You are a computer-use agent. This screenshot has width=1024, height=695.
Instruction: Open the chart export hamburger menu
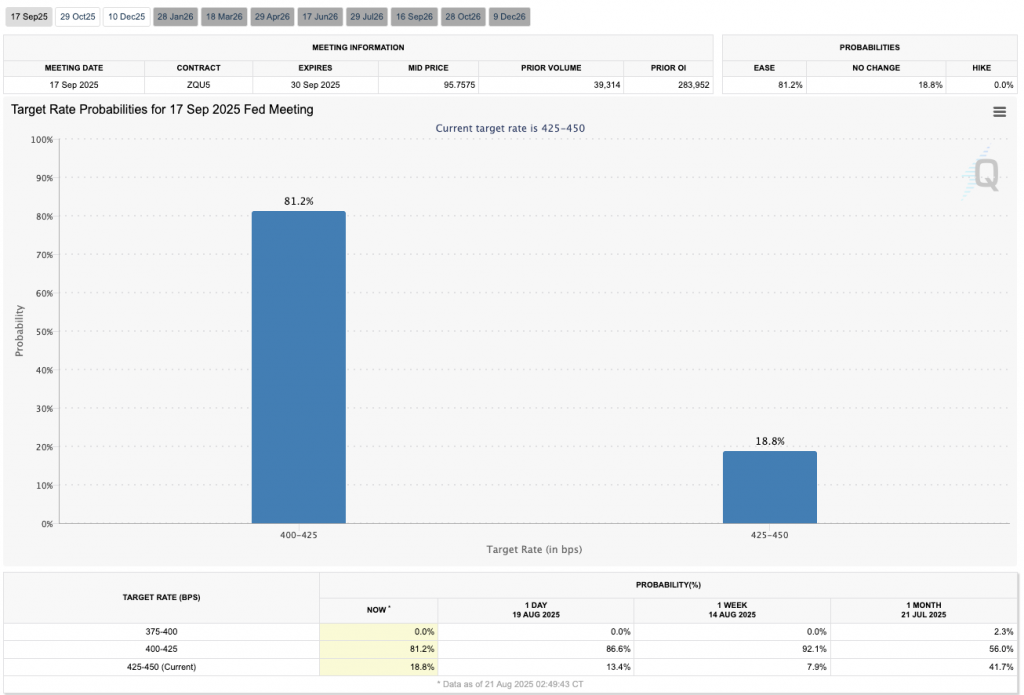[999, 112]
